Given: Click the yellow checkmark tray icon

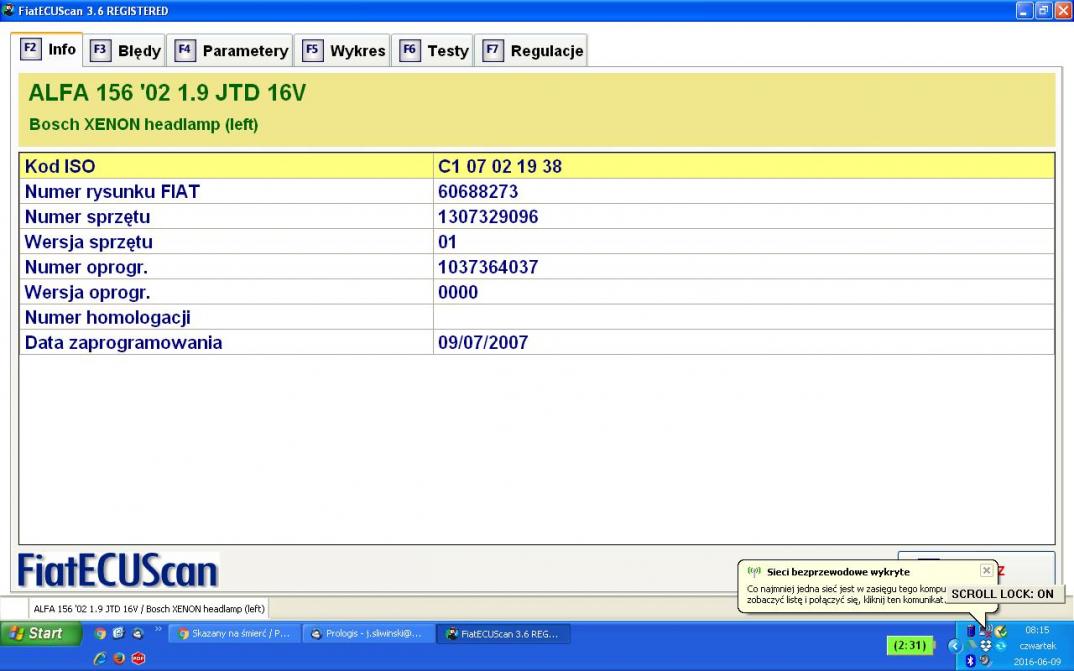Looking at the screenshot, I should [x=1001, y=631].
